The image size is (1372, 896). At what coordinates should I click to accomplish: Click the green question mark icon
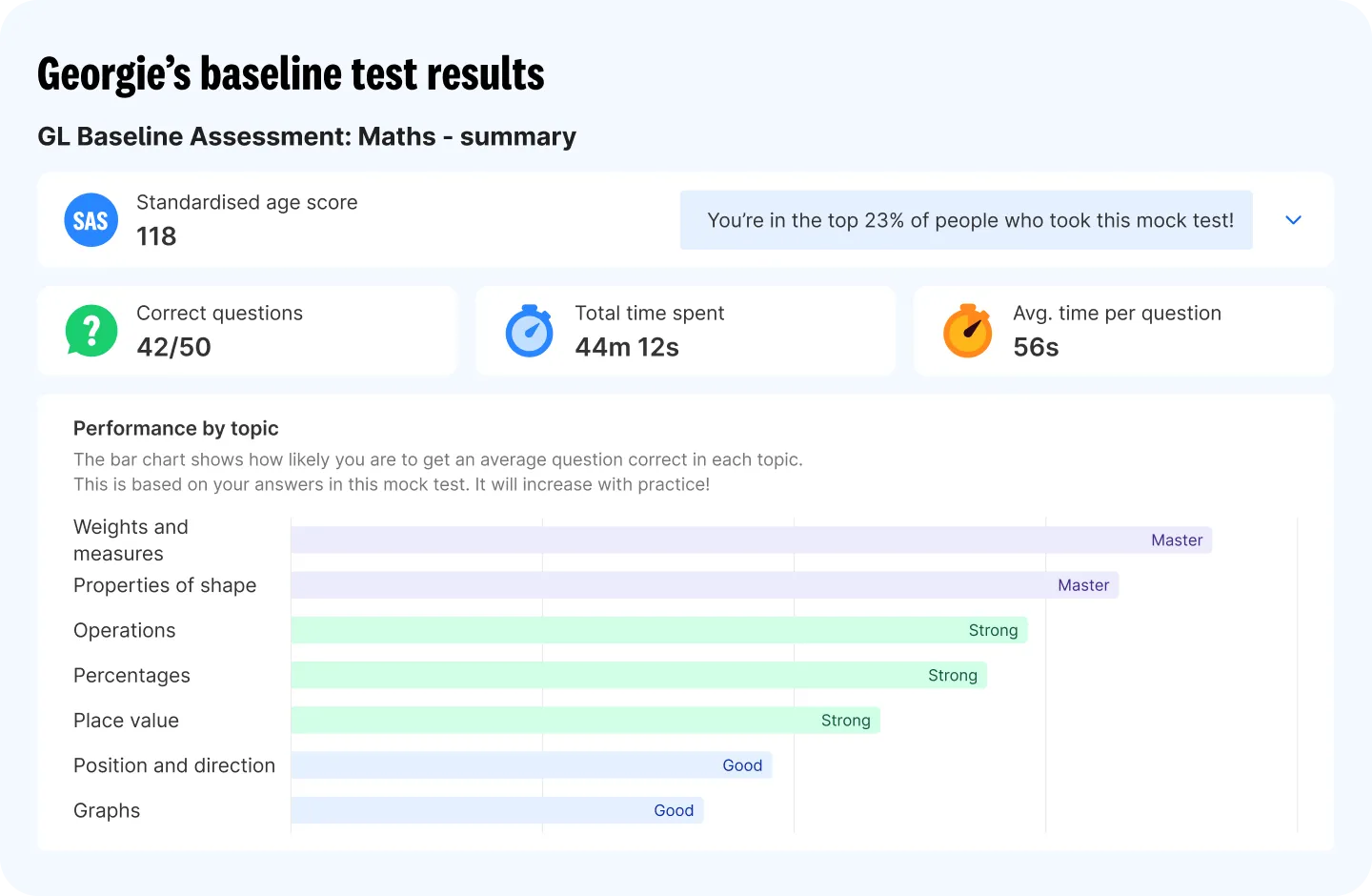click(x=91, y=331)
